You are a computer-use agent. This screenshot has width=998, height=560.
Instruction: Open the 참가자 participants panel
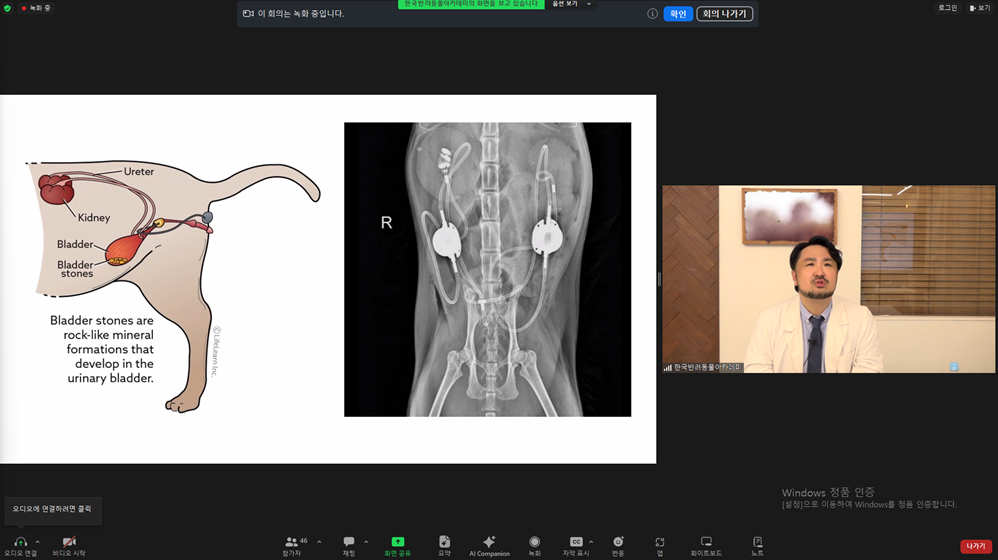(x=292, y=542)
